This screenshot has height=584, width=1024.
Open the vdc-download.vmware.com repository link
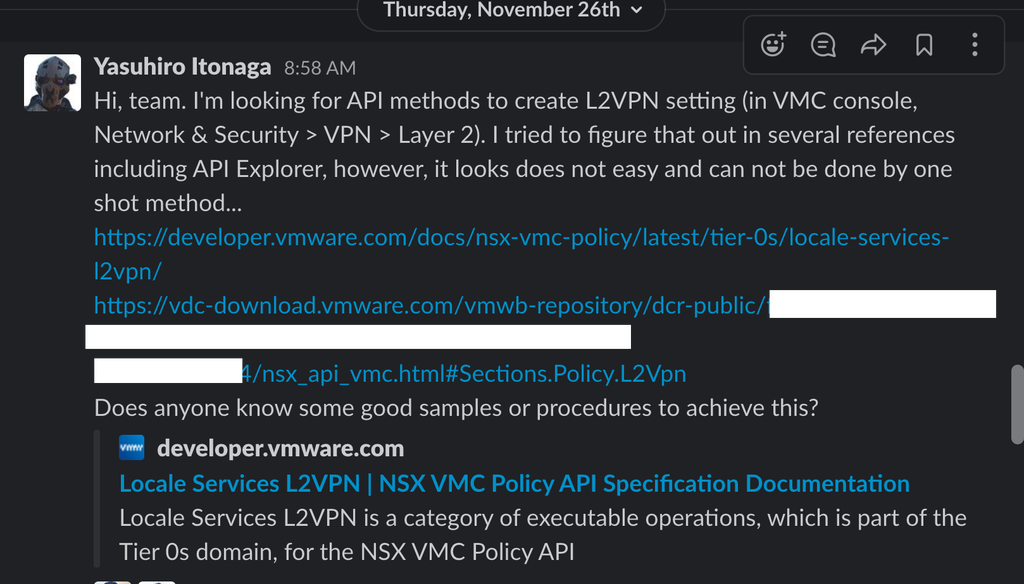point(431,305)
